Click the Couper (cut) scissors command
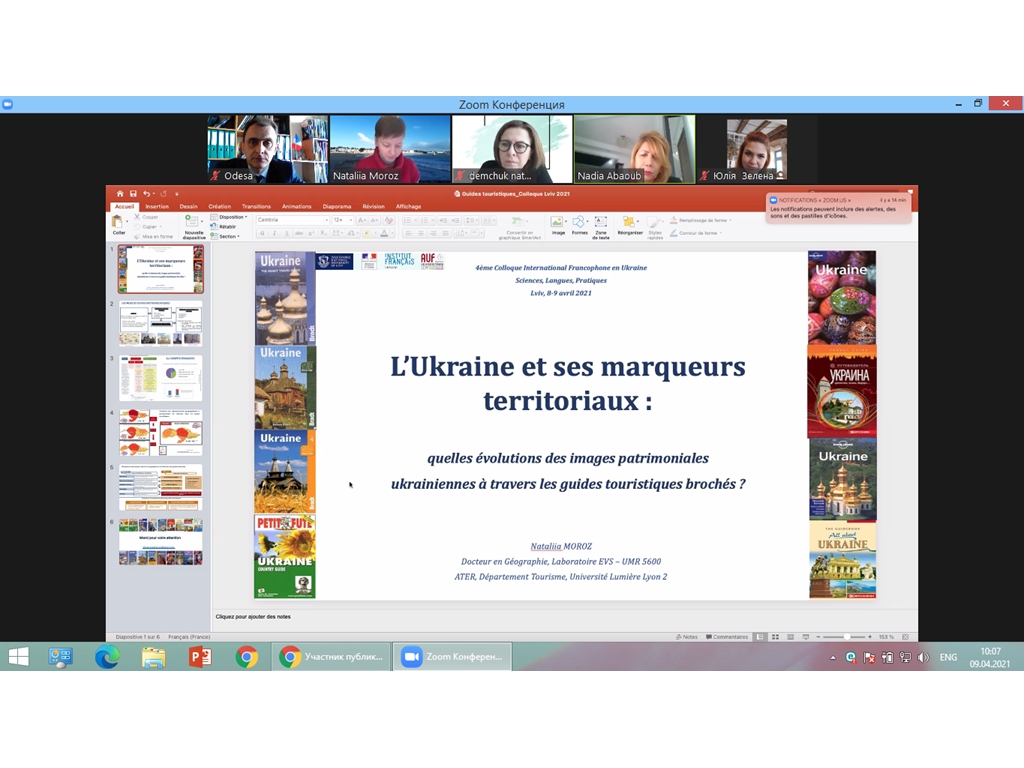Image resolution: width=1024 pixels, height=768 pixels. coord(146,217)
